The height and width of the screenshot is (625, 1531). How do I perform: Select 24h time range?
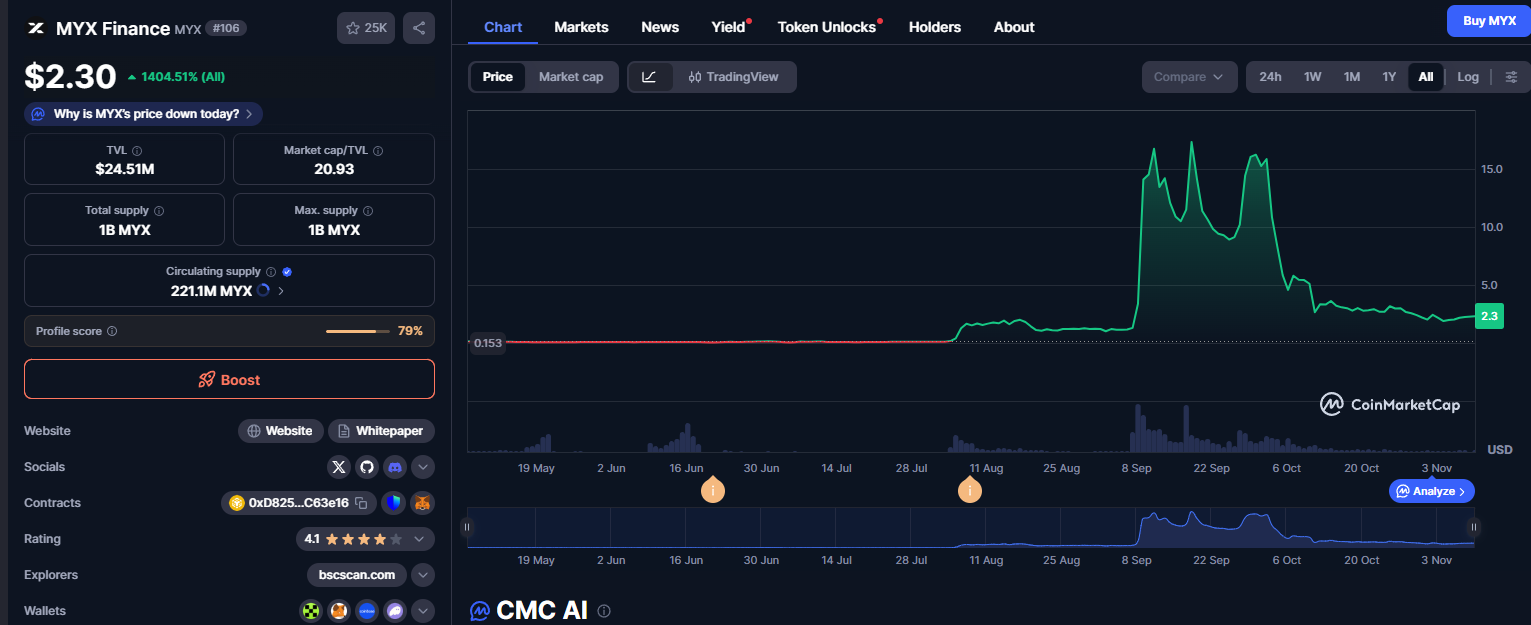click(1270, 77)
